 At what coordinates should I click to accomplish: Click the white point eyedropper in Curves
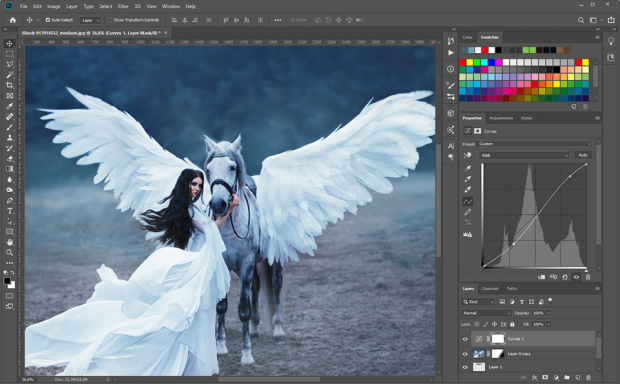tap(467, 190)
